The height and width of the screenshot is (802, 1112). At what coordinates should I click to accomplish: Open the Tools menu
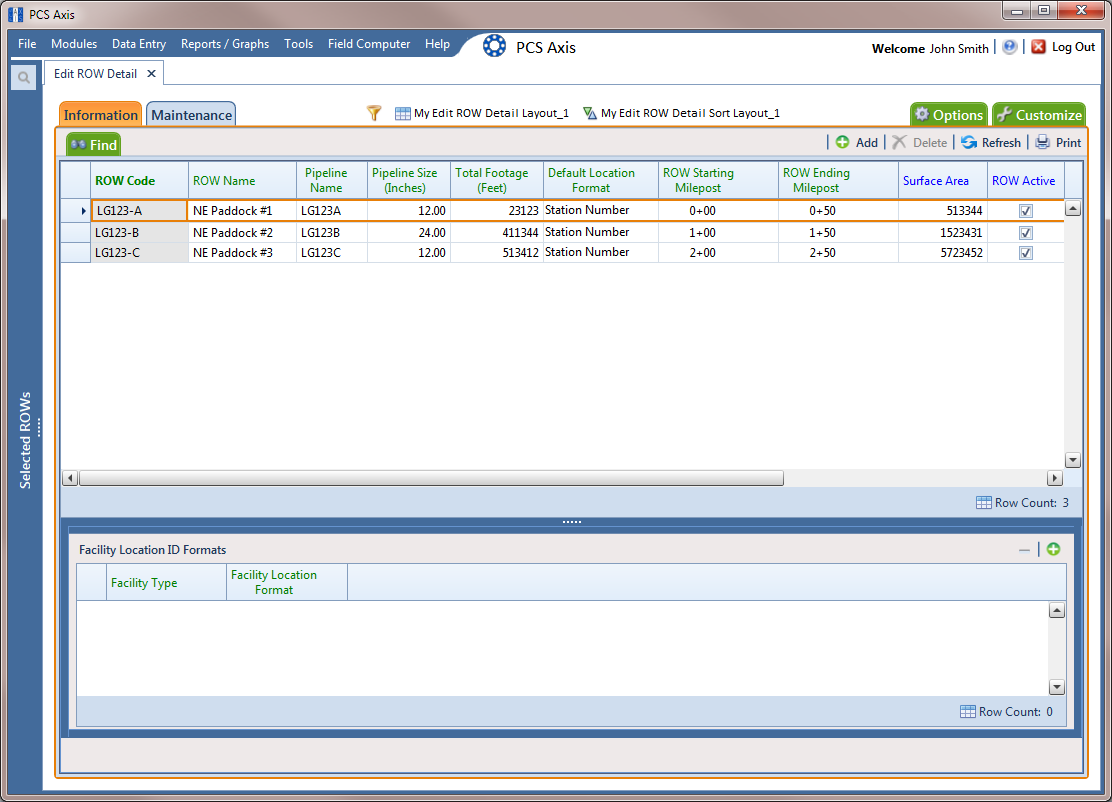[x=299, y=44]
